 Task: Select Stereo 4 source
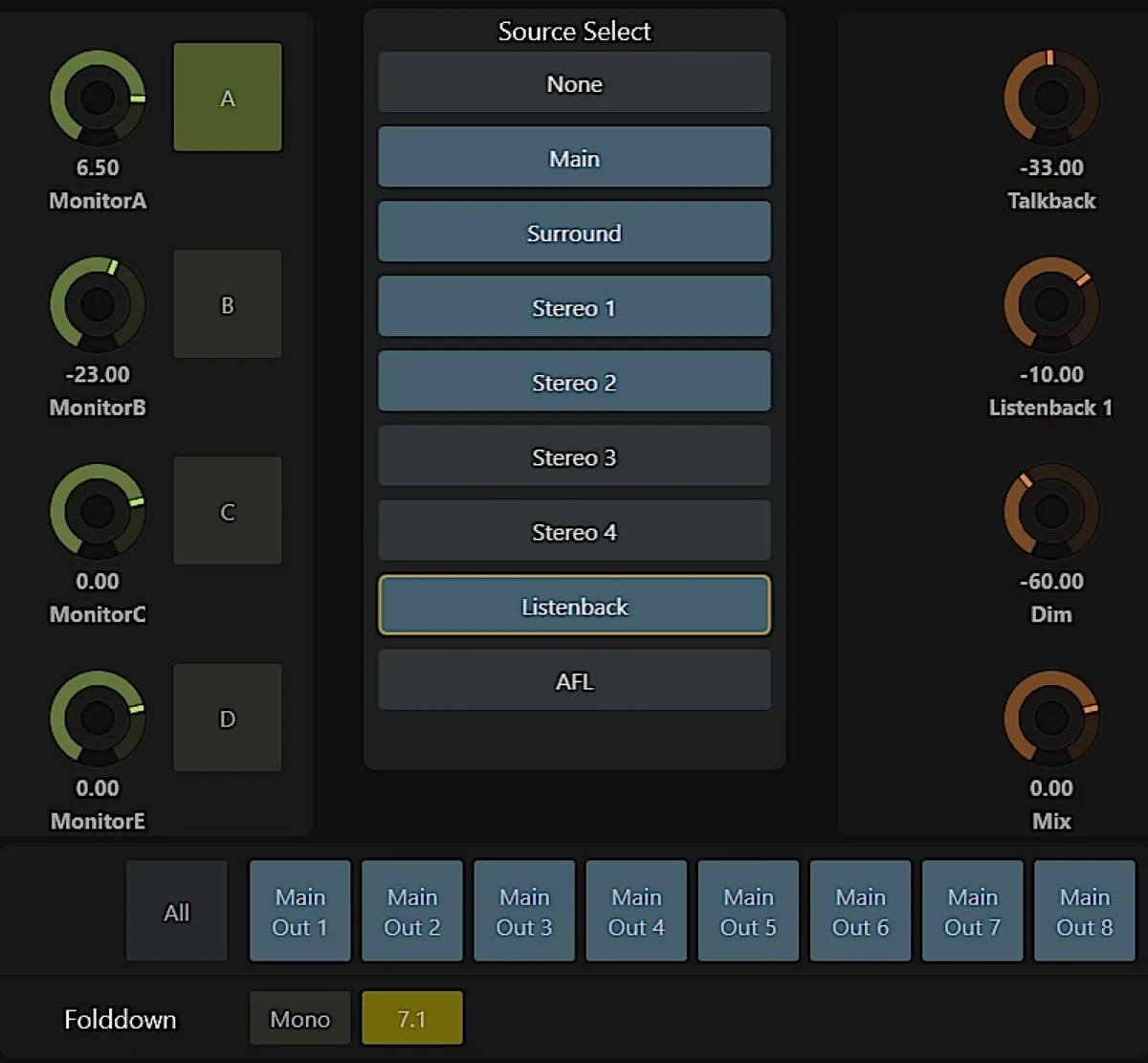574,531
